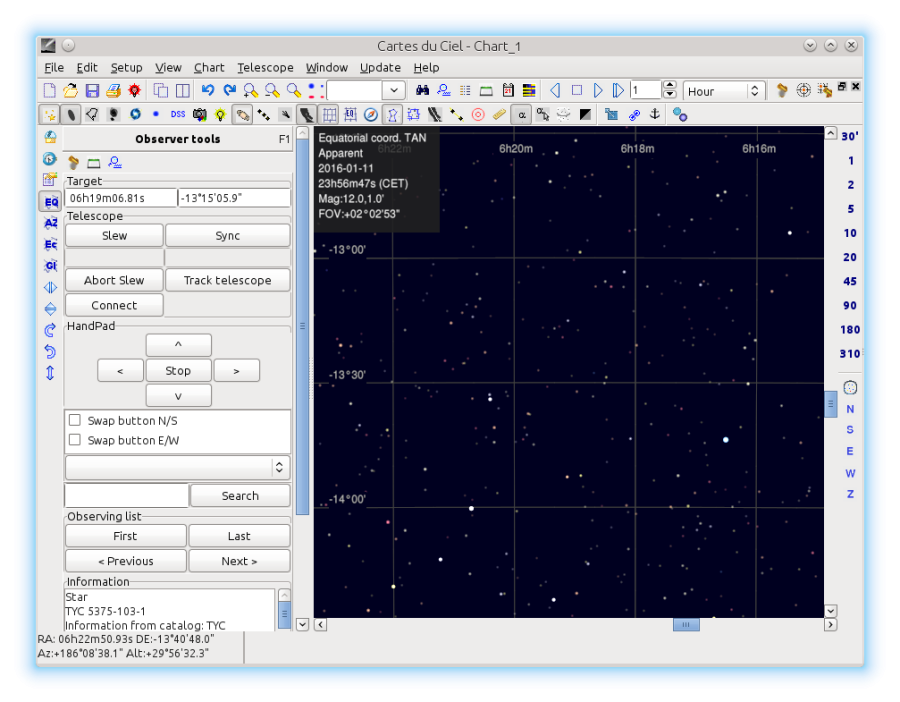Undo the last chart change
Screen dimensions: 900x702
click(x=208, y=91)
